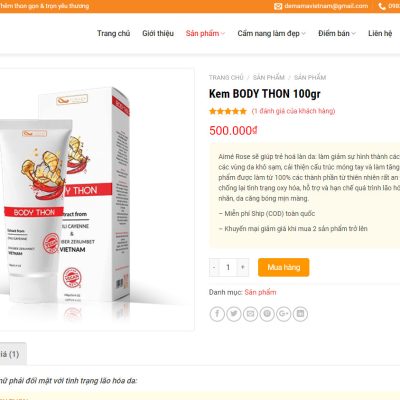Go to Trang chủ menu item
400x400 pixels.
coord(113,33)
